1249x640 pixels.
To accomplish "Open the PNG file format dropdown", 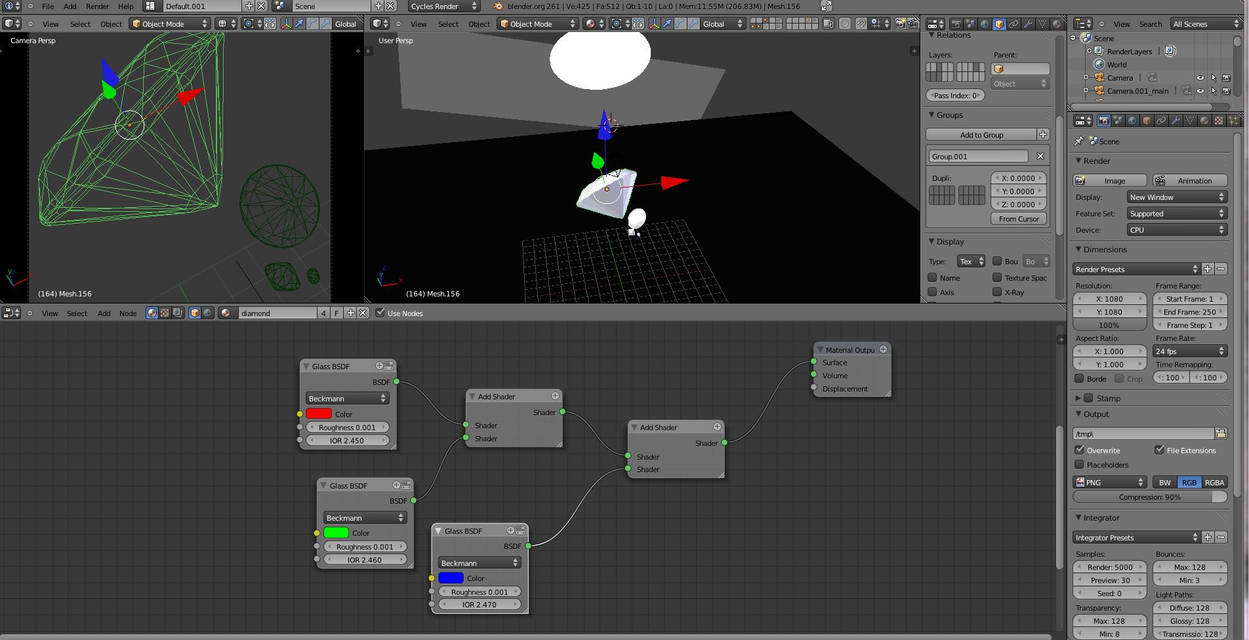I will (x=1110, y=482).
